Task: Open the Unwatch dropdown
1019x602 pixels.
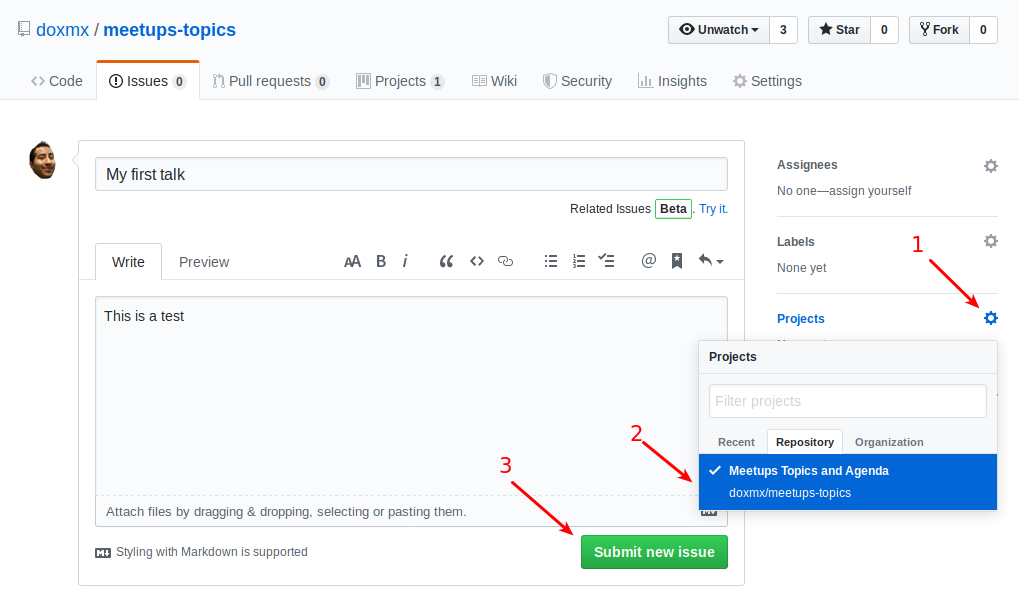Action: point(719,30)
